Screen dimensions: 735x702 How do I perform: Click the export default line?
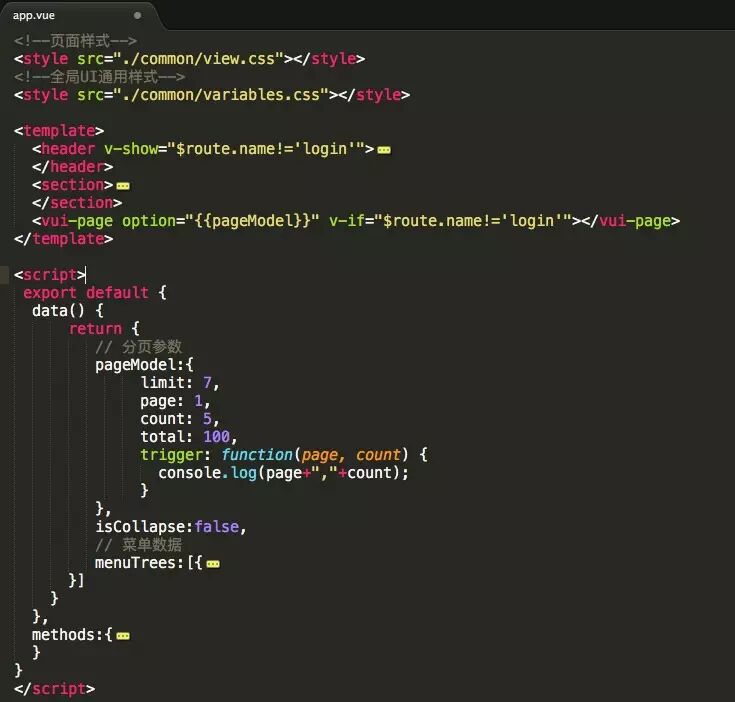click(95, 293)
